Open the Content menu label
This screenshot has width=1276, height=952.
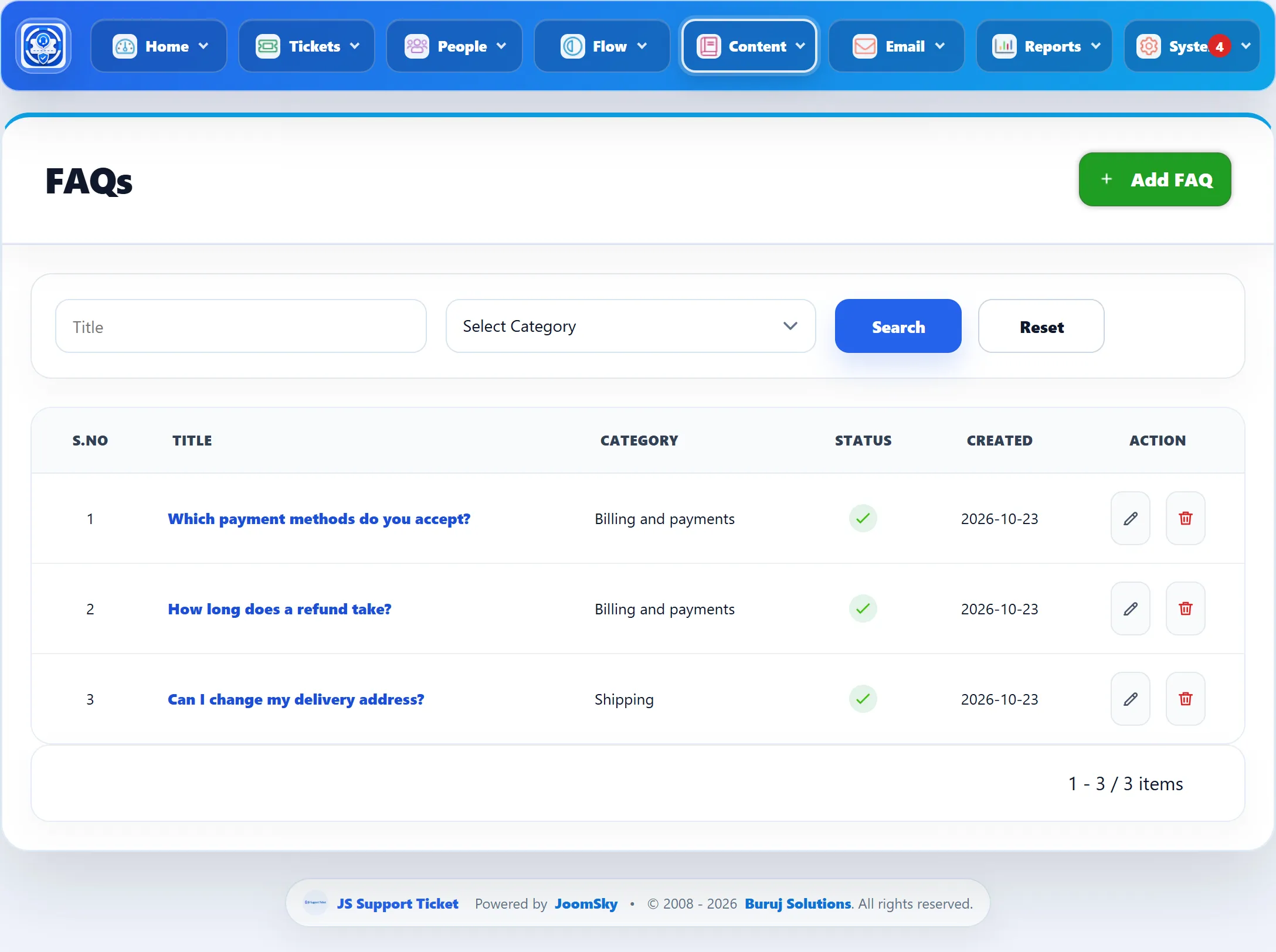pyautogui.click(x=757, y=46)
